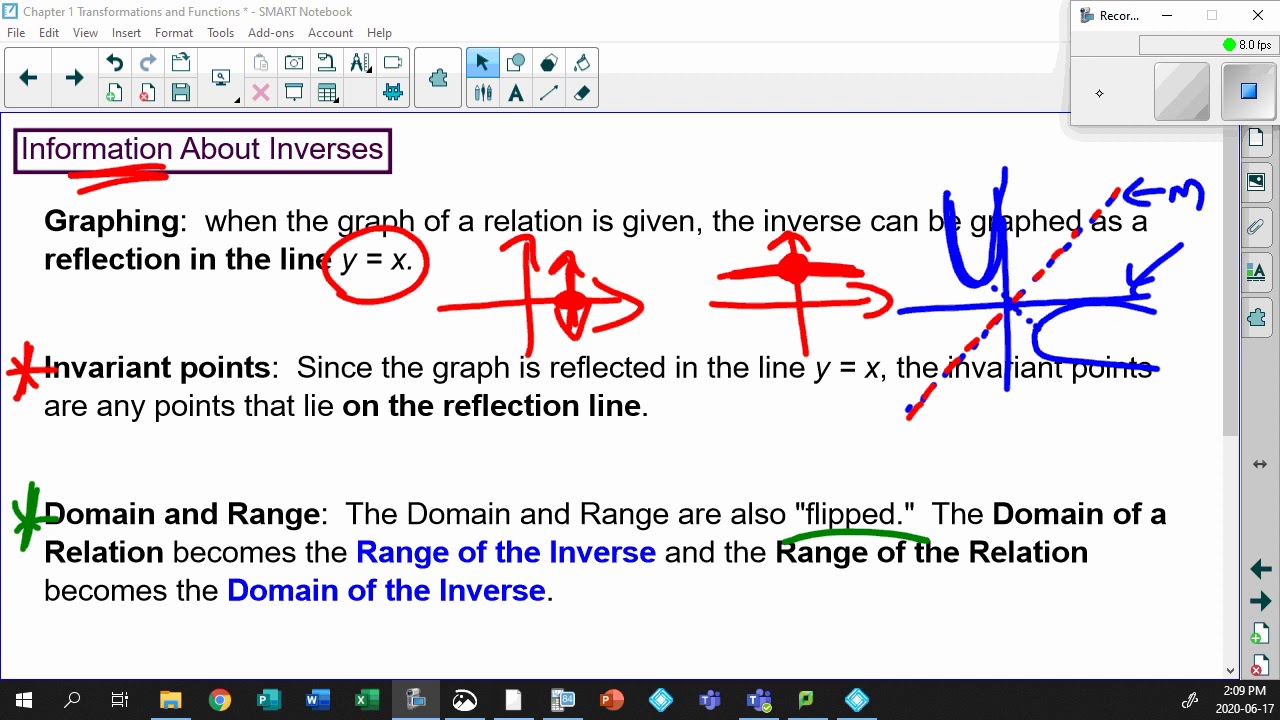The width and height of the screenshot is (1280, 720).
Task: Open the Gallery side tab
Action: pyautogui.click(x=1257, y=182)
